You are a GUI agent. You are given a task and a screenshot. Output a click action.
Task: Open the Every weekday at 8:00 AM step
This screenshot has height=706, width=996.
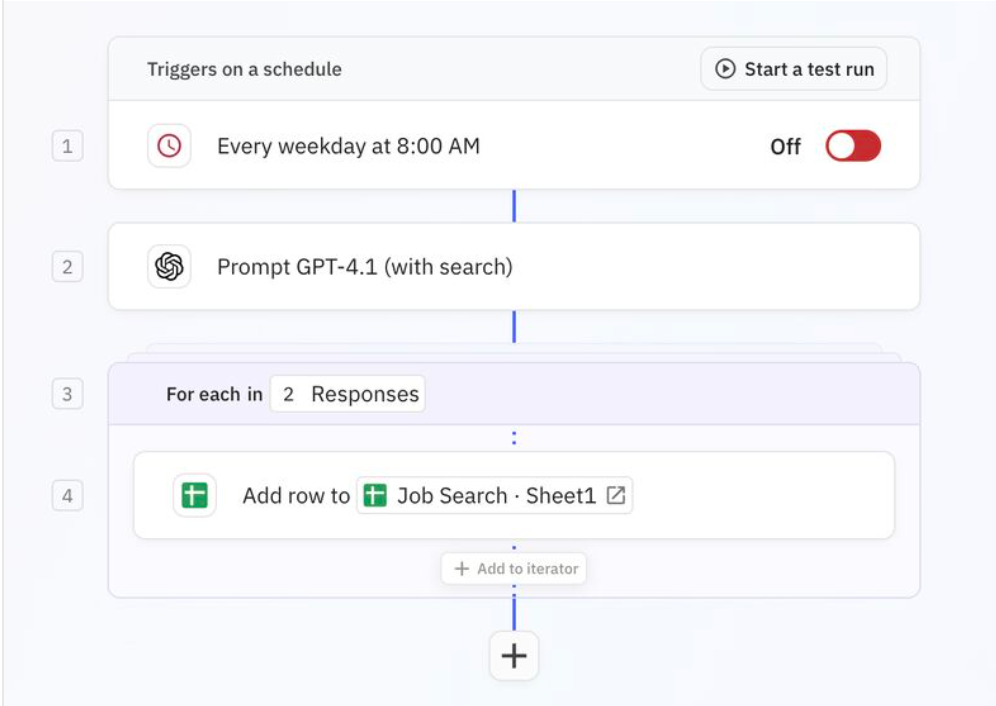[514, 146]
